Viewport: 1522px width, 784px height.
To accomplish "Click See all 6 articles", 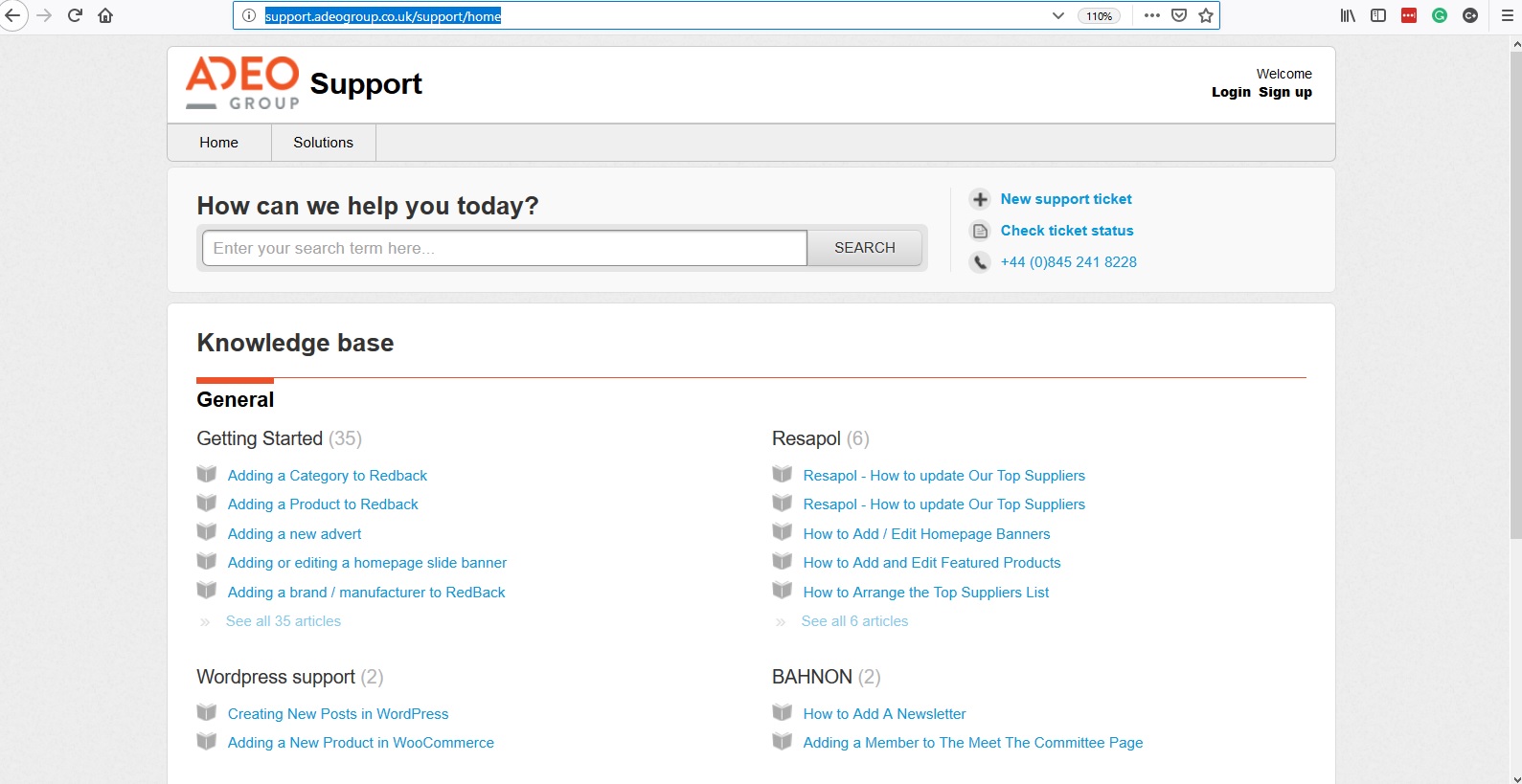I will pyautogui.click(x=855, y=621).
